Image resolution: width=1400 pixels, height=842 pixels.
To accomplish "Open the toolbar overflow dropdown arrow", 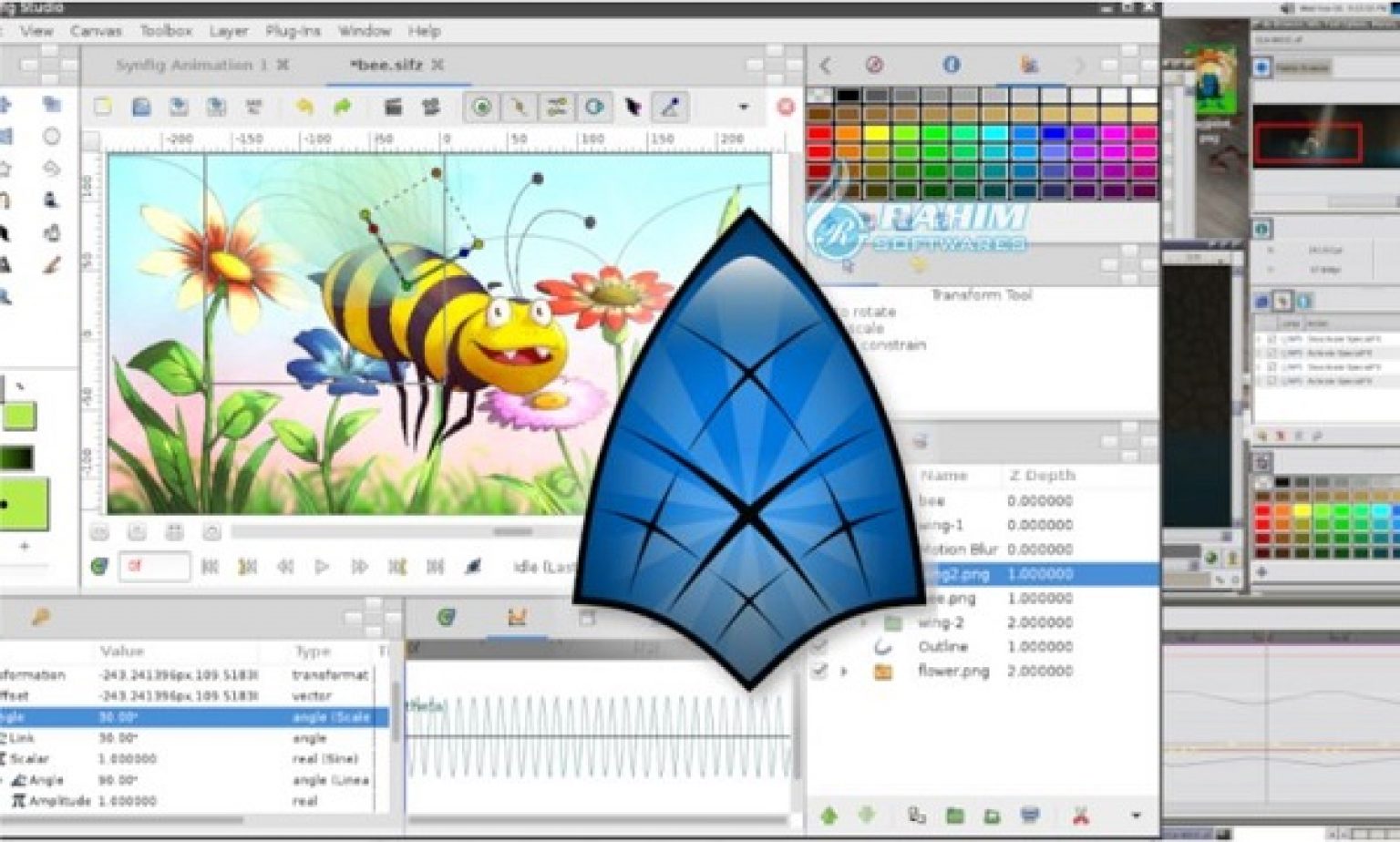I will point(743,108).
